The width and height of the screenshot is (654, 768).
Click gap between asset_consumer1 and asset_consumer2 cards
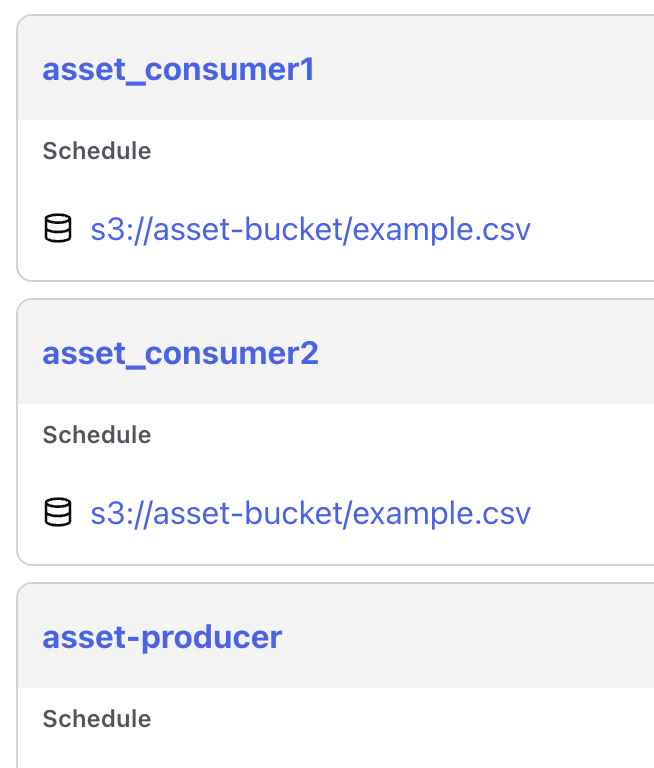pyautogui.click(x=330, y=290)
